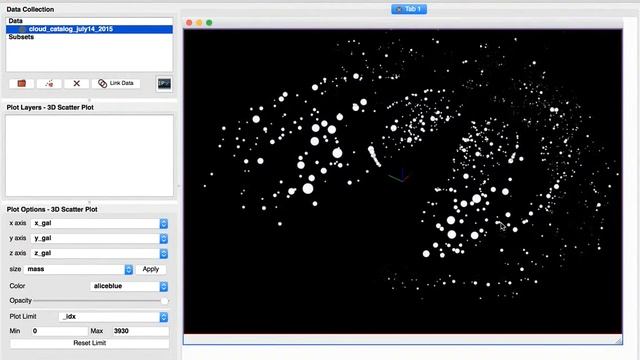The image size is (640, 360).
Task: Click the colored axes marker in 3D plot
Action: [x=400, y=176]
